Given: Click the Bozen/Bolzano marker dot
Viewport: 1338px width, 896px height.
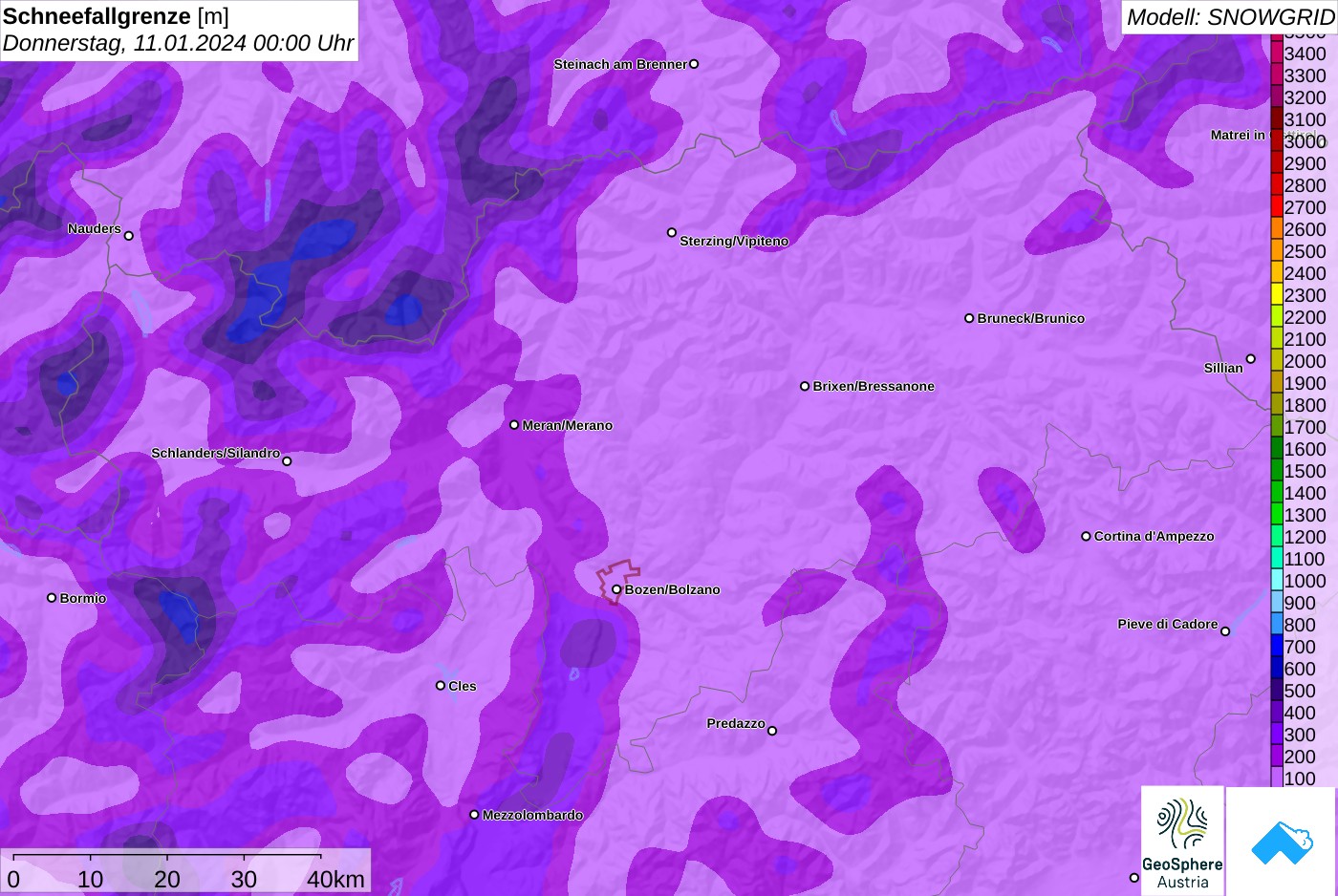Looking at the screenshot, I should click(616, 589).
